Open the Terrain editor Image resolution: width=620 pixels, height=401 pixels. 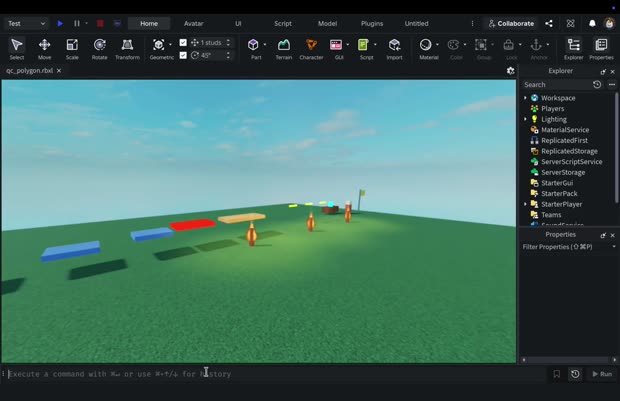click(x=284, y=49)
